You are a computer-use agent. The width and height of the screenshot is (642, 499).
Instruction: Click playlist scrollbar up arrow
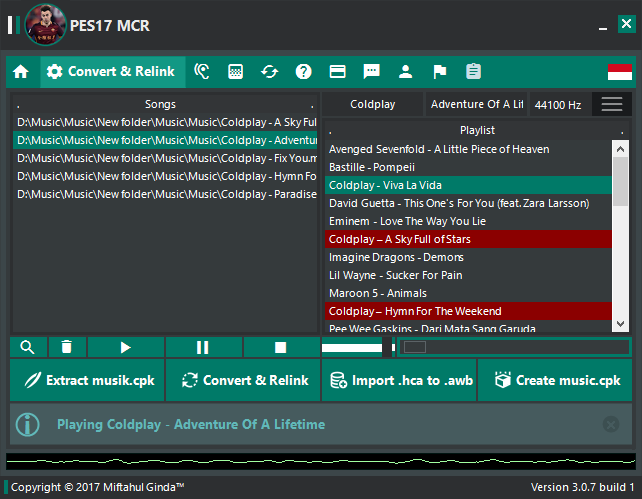point(620,149)
